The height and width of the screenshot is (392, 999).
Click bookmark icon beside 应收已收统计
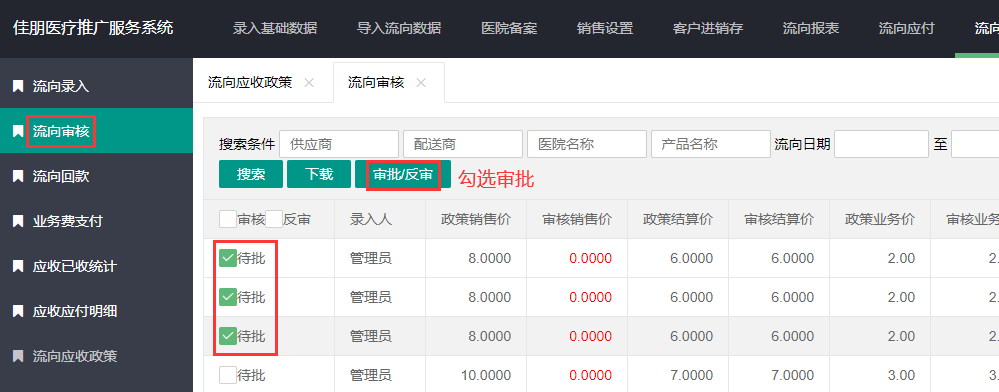[18, 266]
